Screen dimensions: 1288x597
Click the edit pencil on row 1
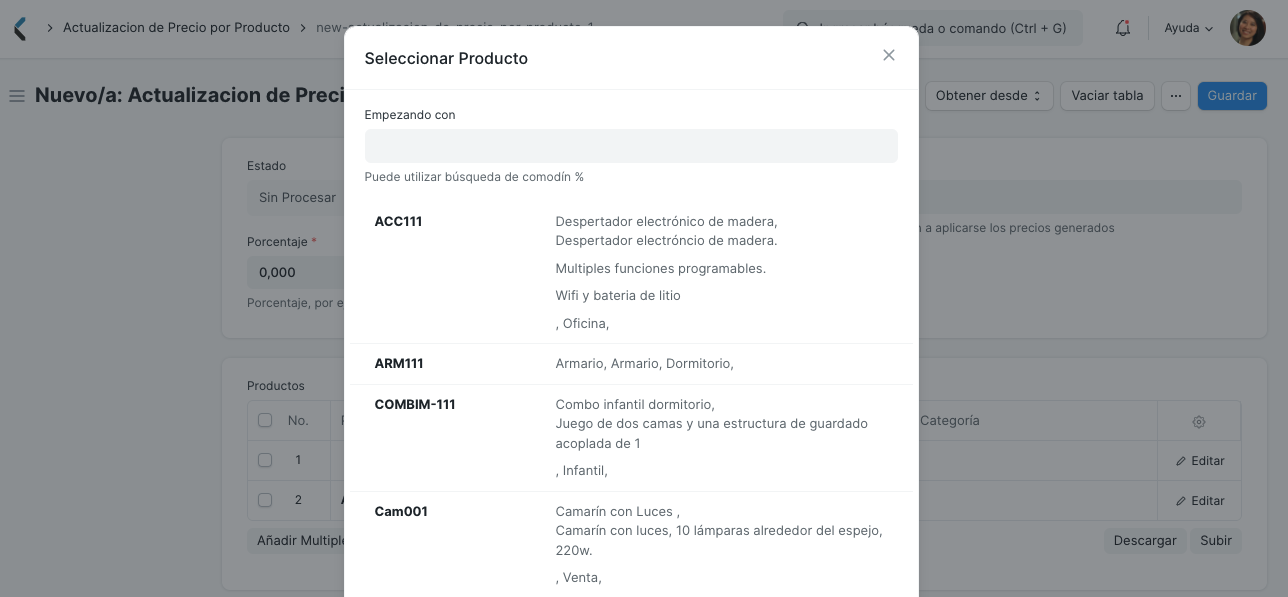pos(1199,460)
